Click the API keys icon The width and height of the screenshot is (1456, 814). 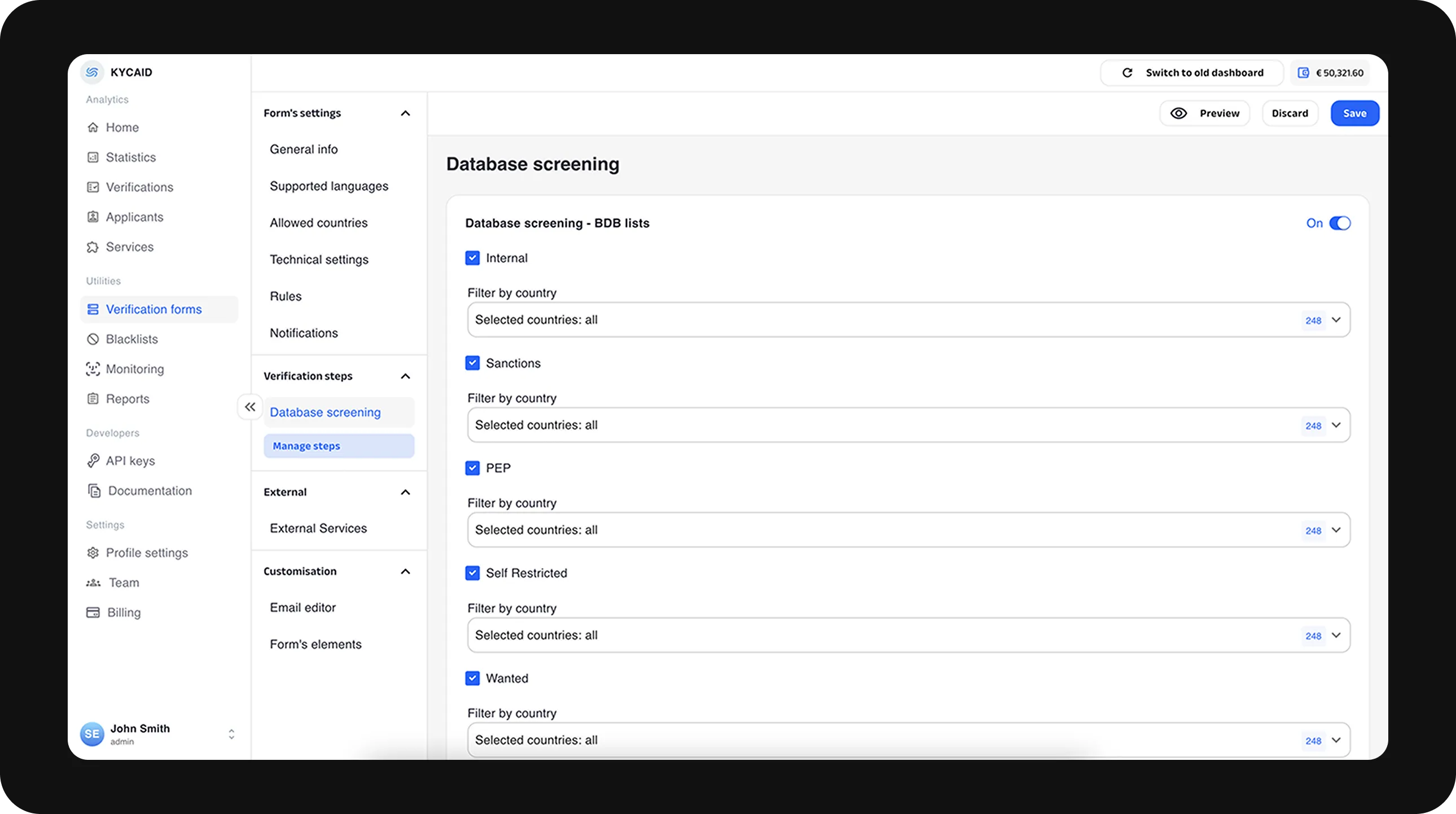[x=94, y=460]
